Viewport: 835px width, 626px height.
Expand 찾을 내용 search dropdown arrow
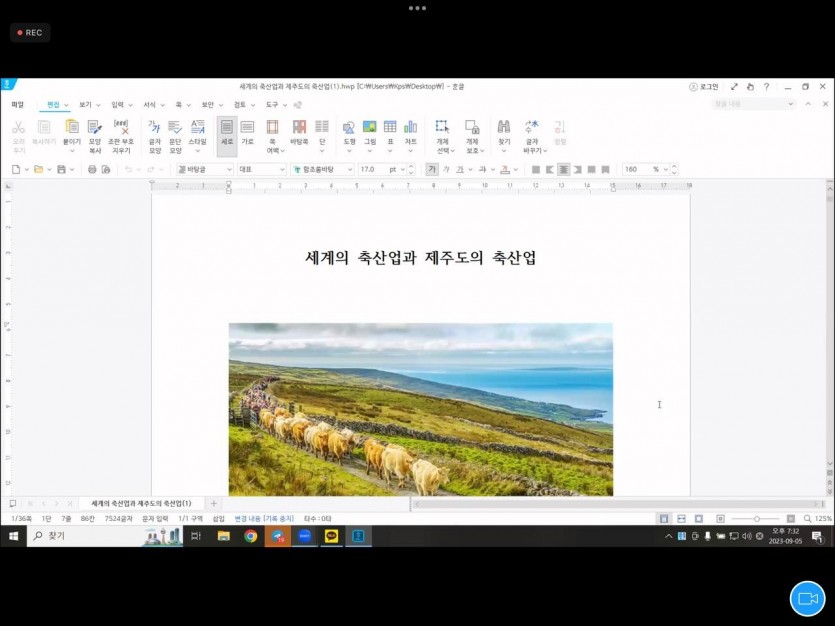tap(791, 104)
